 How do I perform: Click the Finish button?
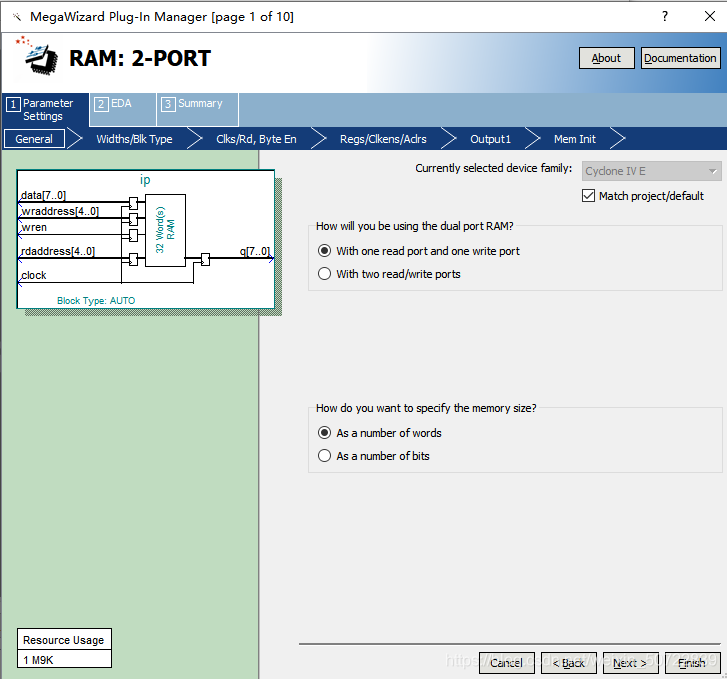(692, 663)
